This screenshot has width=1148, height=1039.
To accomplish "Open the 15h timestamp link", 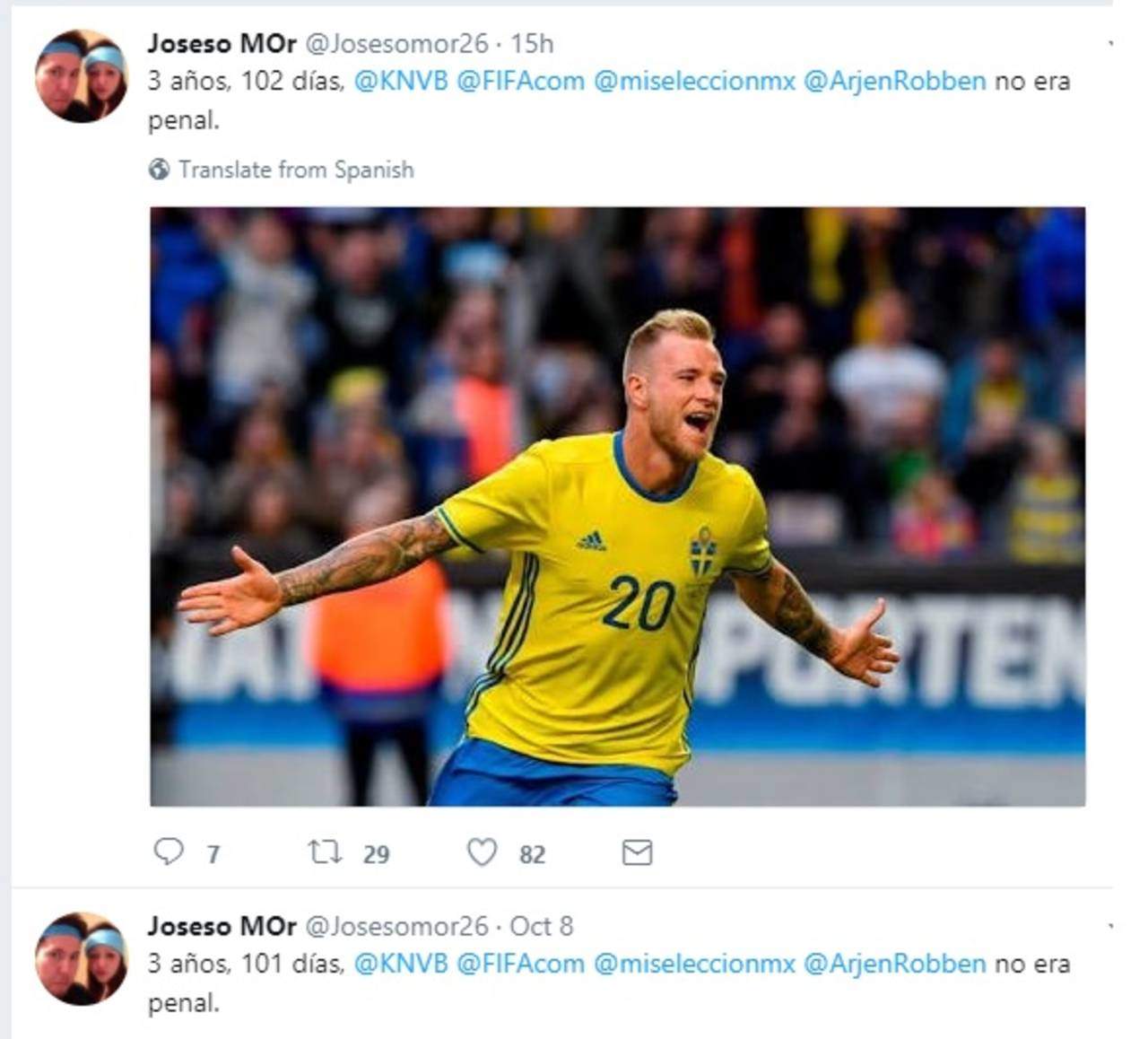I will coord(532,43).
